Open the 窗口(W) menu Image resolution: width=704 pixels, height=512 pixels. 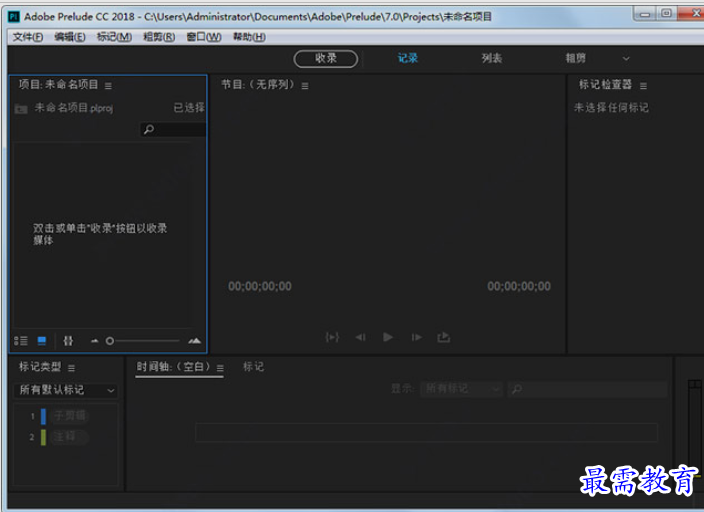(x=204, y=37)
